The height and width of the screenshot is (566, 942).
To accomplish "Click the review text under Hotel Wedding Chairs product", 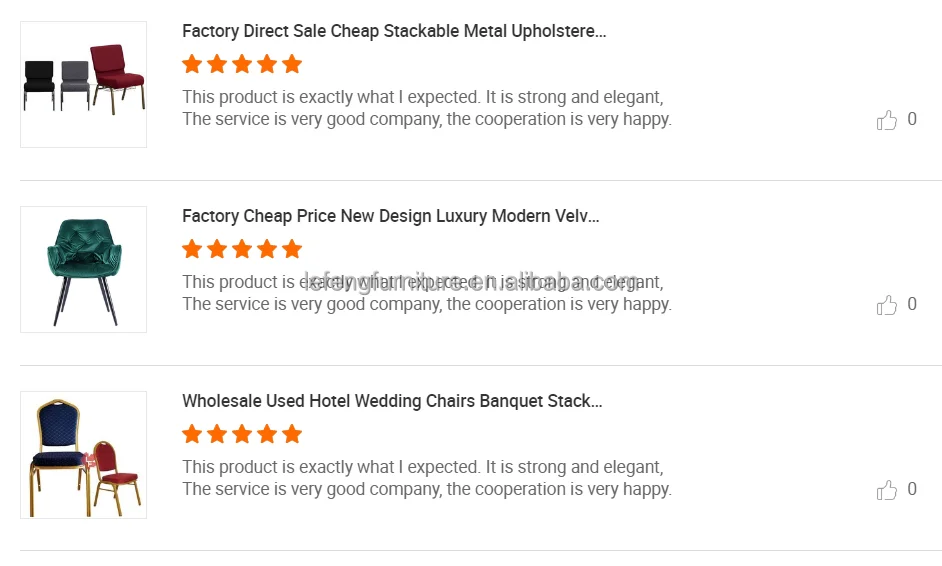I will (x=426, y=478).
